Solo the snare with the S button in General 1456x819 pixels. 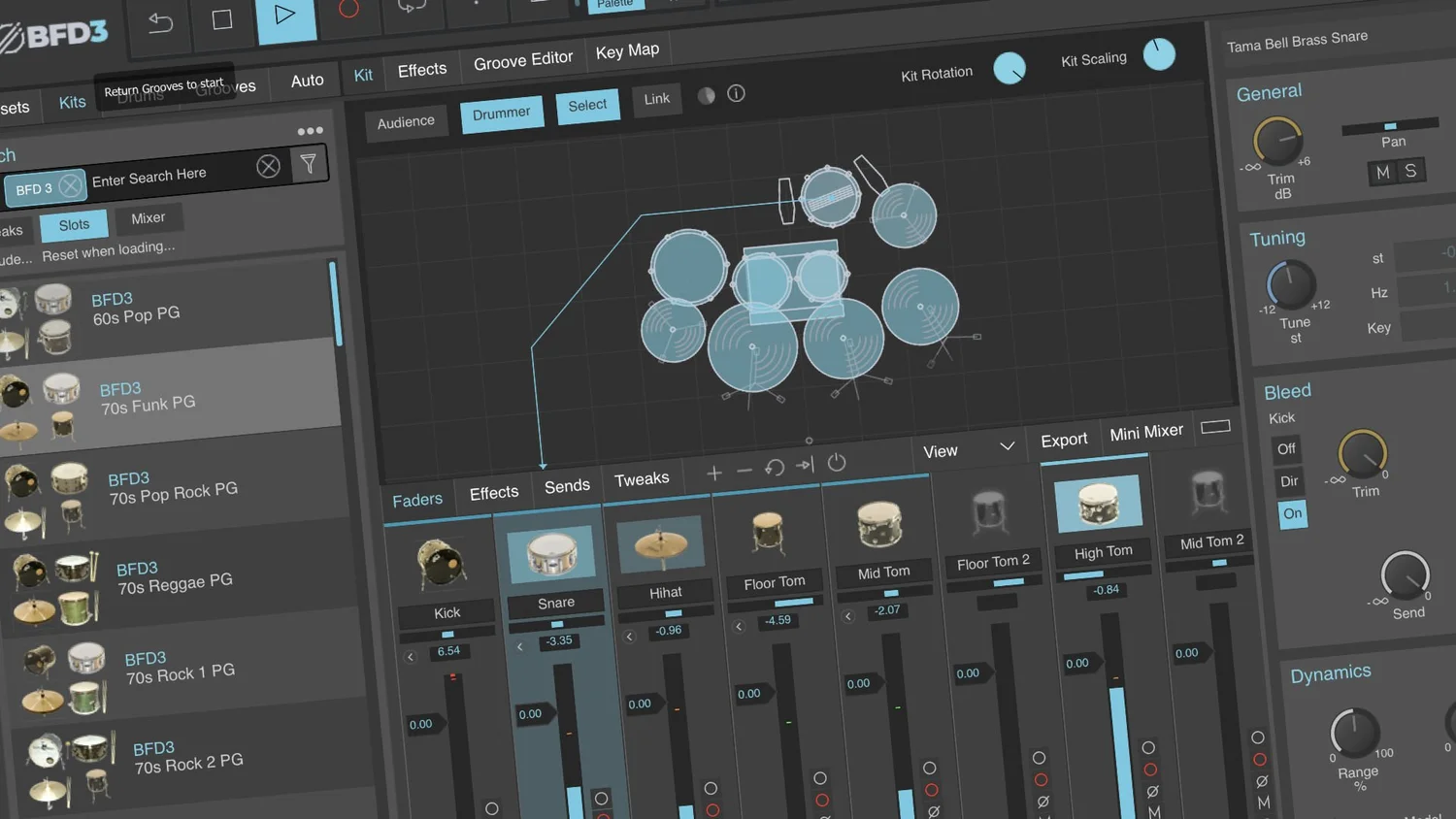coord(1410,171)
